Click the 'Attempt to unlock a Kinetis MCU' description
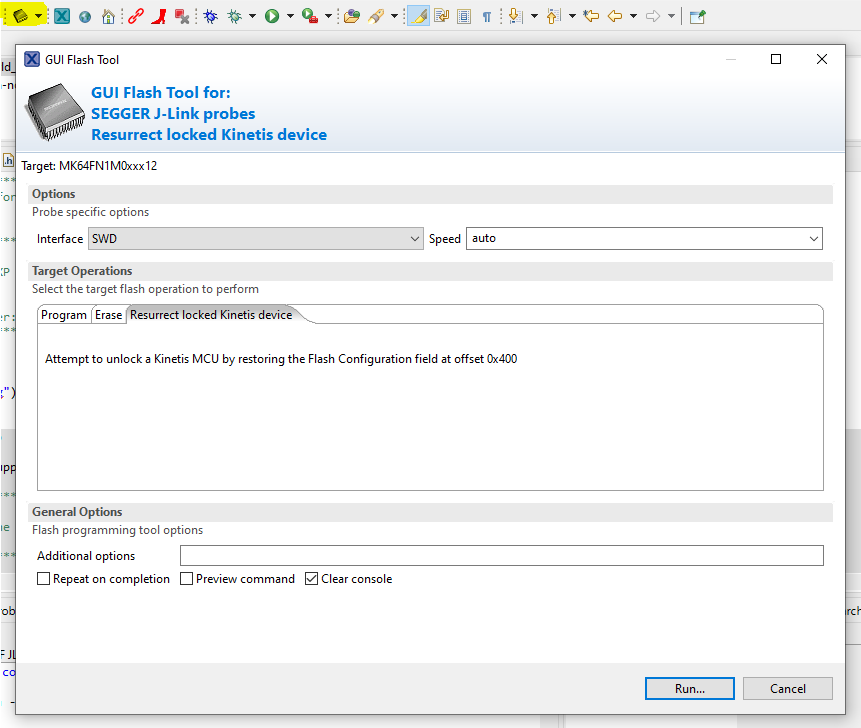The height and width of the screenshot is (728, 861). [x=281, y=359]
